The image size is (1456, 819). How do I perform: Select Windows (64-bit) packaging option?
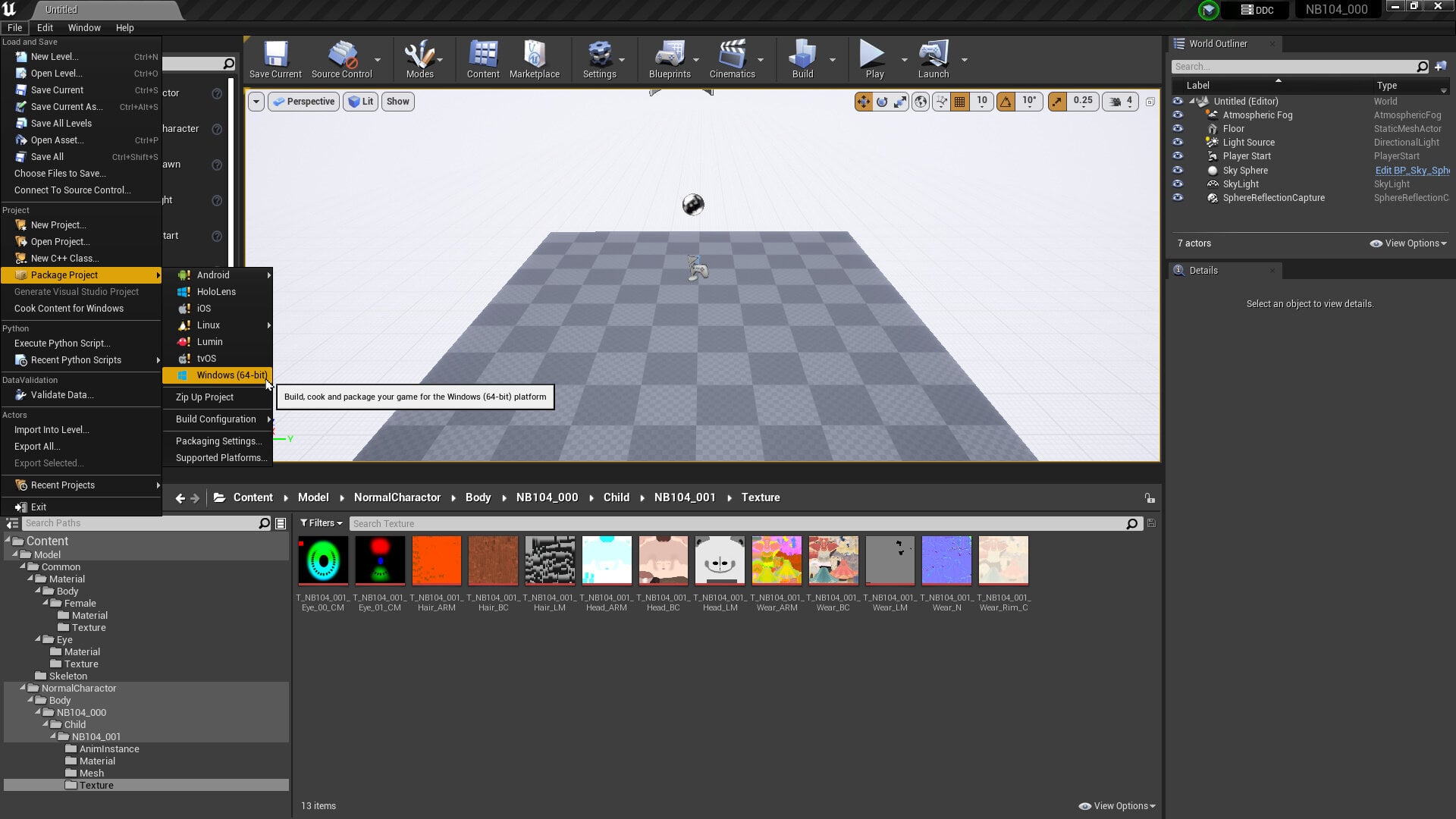[218, 375]
